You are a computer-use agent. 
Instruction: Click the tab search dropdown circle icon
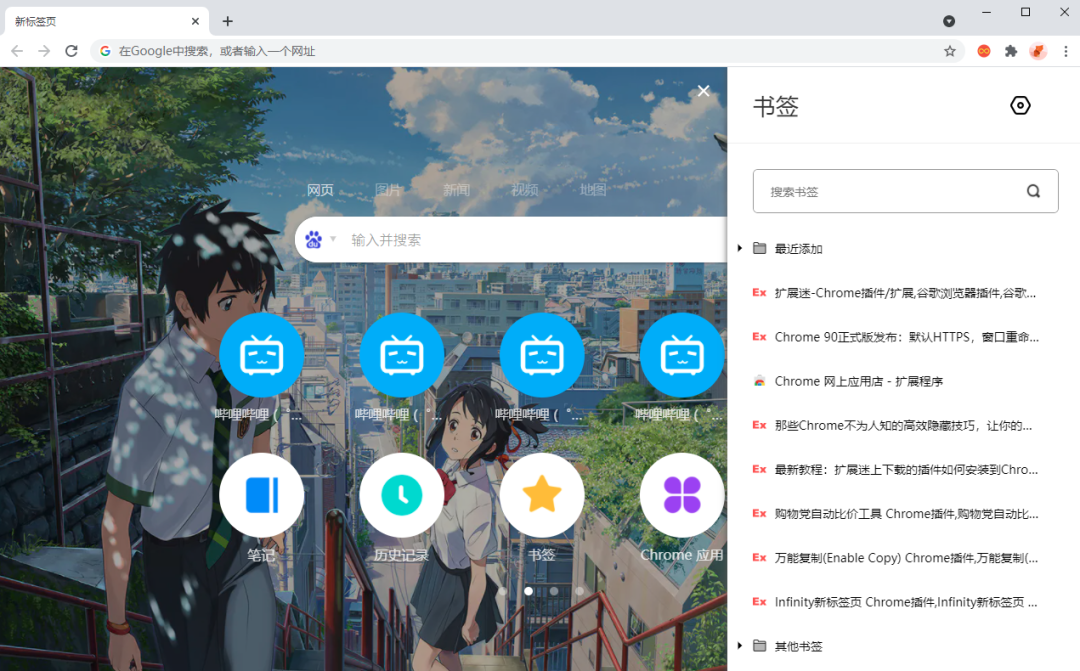pyautogui.click(x=949, y=21)
